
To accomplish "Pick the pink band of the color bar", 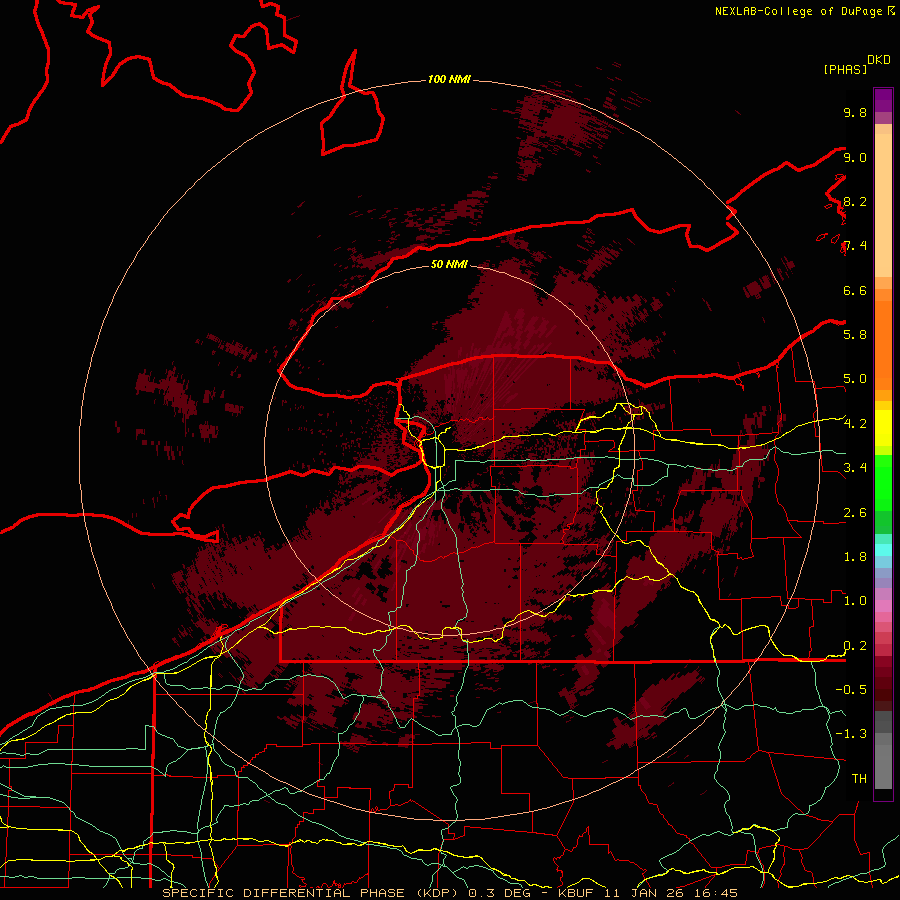I will pyautogui.click(x=883, y=606).
